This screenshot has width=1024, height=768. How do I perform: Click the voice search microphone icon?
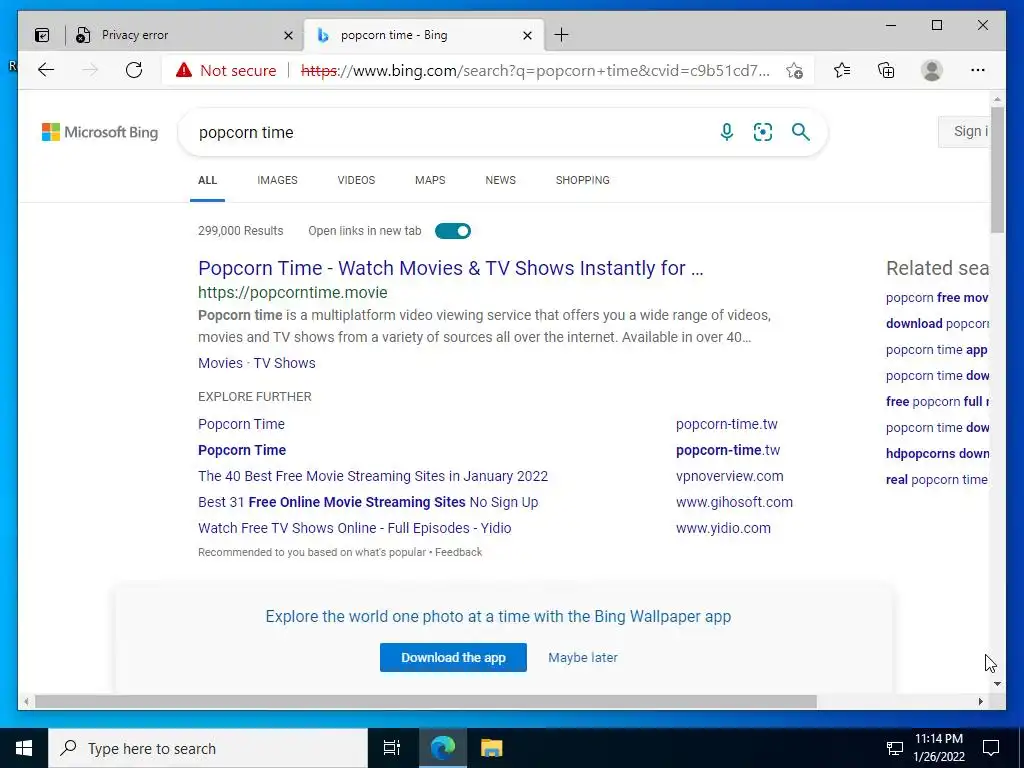click(x=726, y=132)
